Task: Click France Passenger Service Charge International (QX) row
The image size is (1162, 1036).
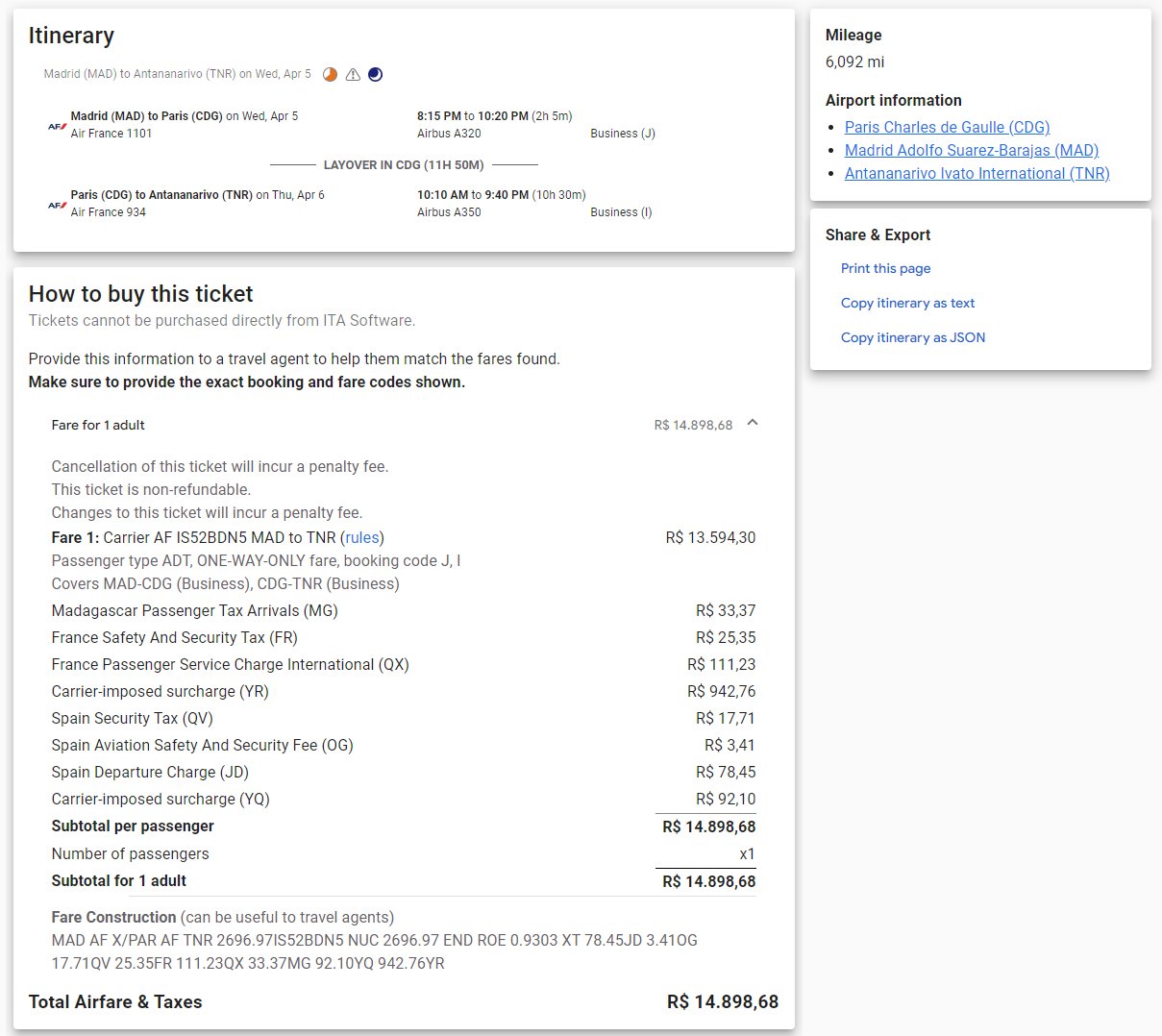Action: click(404, 664)
